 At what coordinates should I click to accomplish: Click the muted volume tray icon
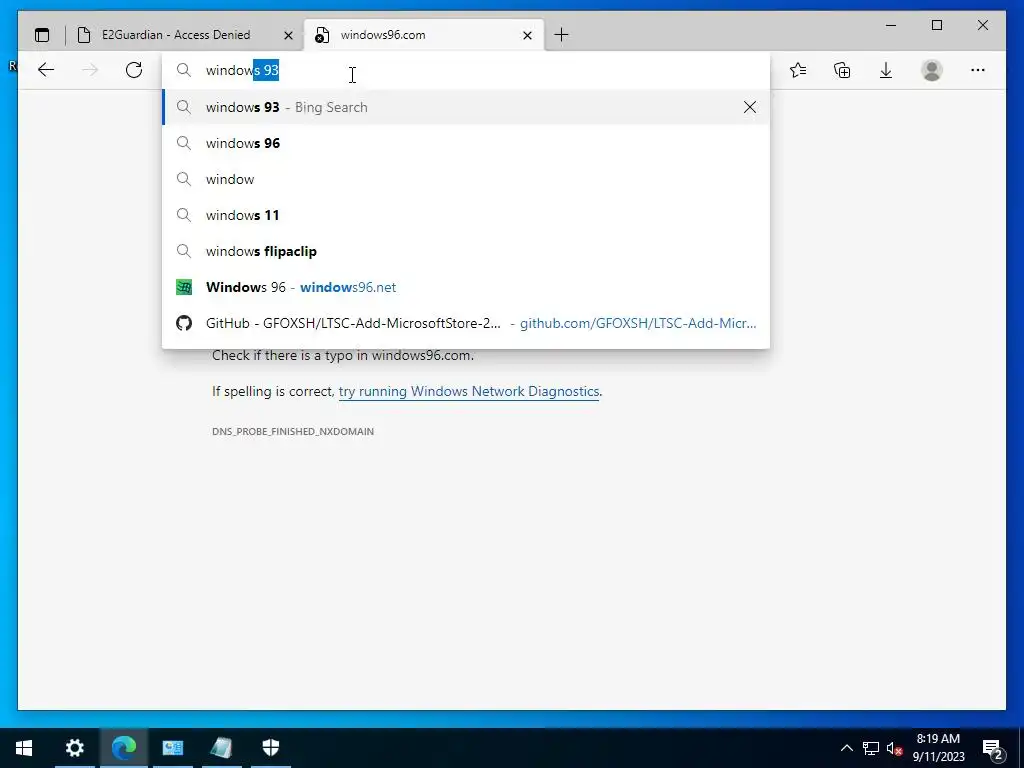coord(895,748)
